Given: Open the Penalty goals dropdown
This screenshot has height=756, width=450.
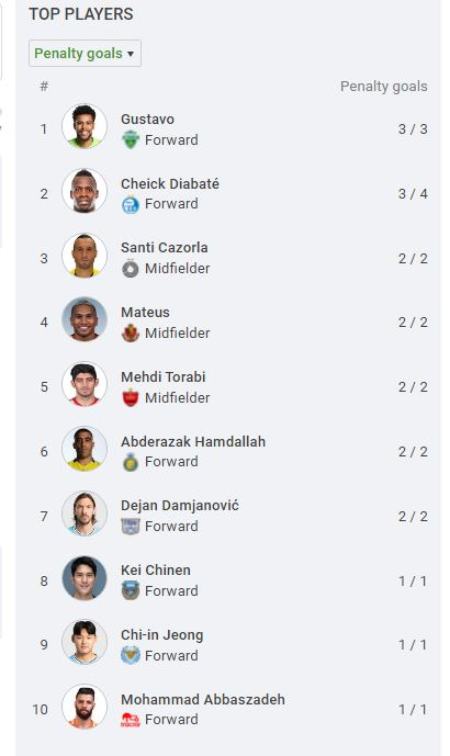Looking at the screenshot, I should pos(85,53).
